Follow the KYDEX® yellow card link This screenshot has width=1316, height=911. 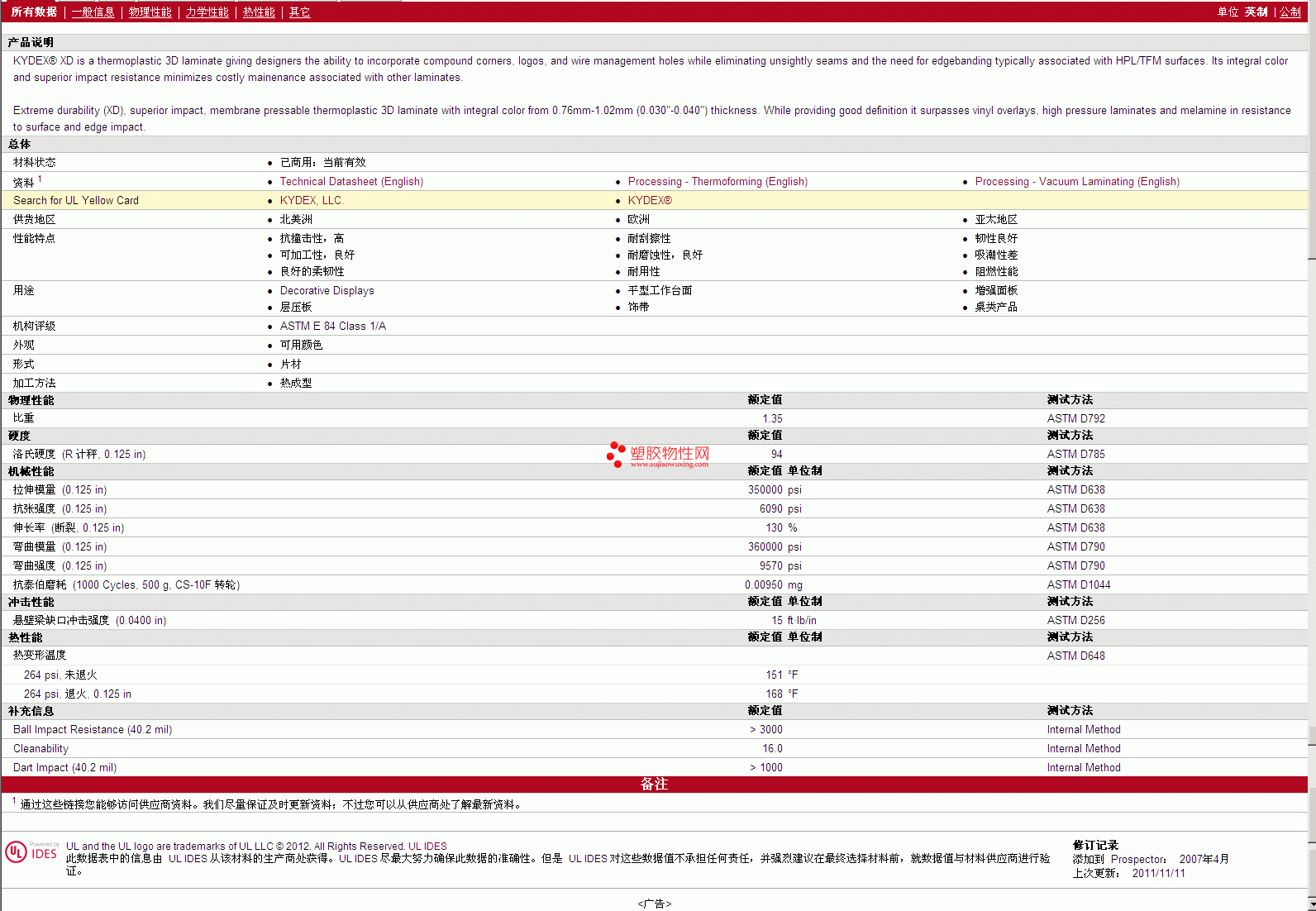(x=650, y=201)
